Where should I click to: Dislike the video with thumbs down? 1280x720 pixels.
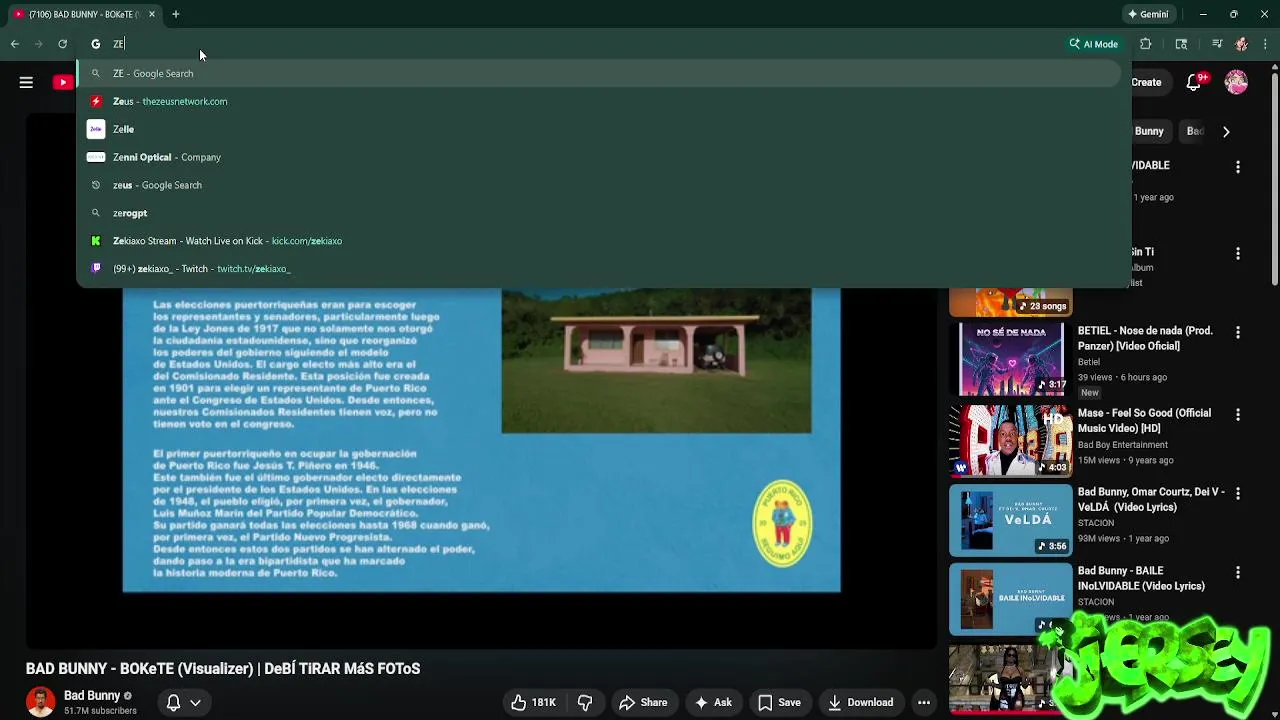[585, 703]
